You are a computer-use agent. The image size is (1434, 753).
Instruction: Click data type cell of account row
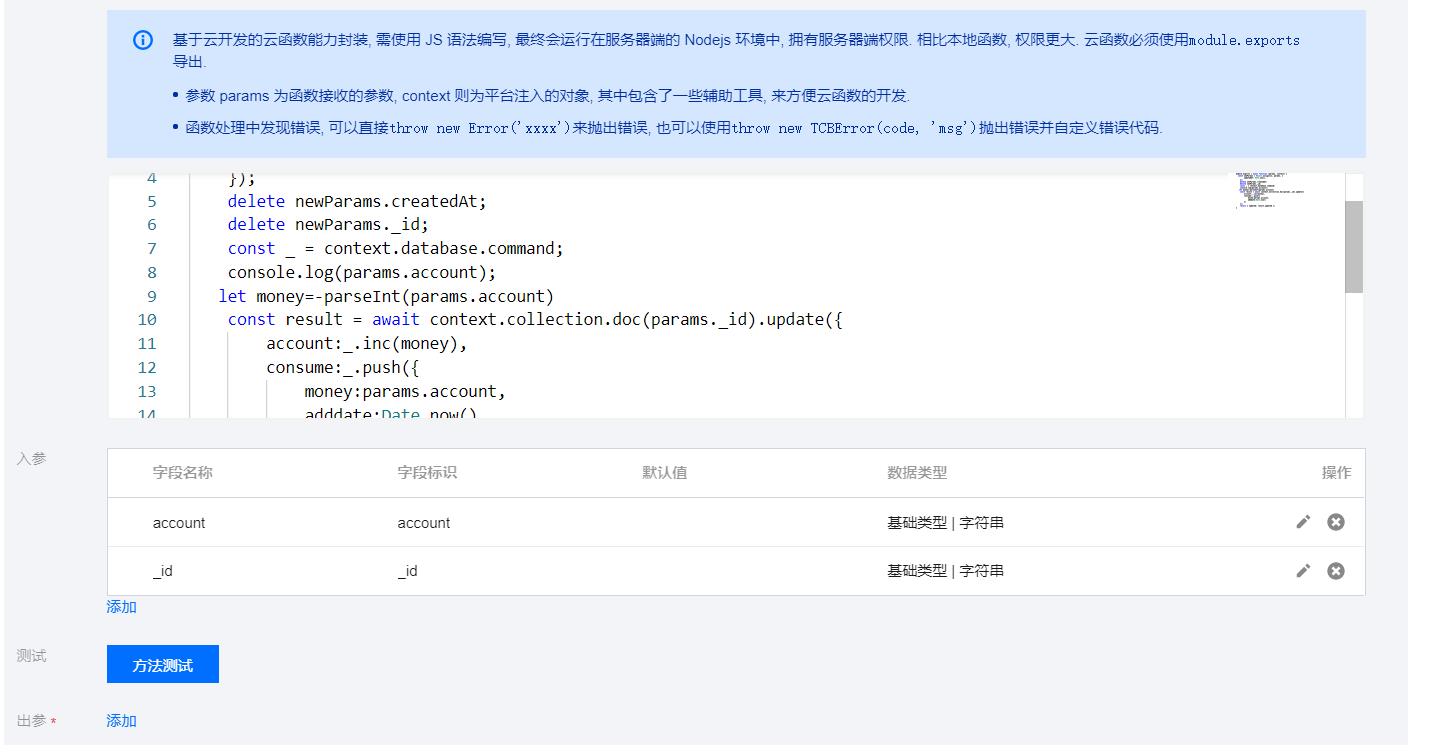click(x=945, y=523)
